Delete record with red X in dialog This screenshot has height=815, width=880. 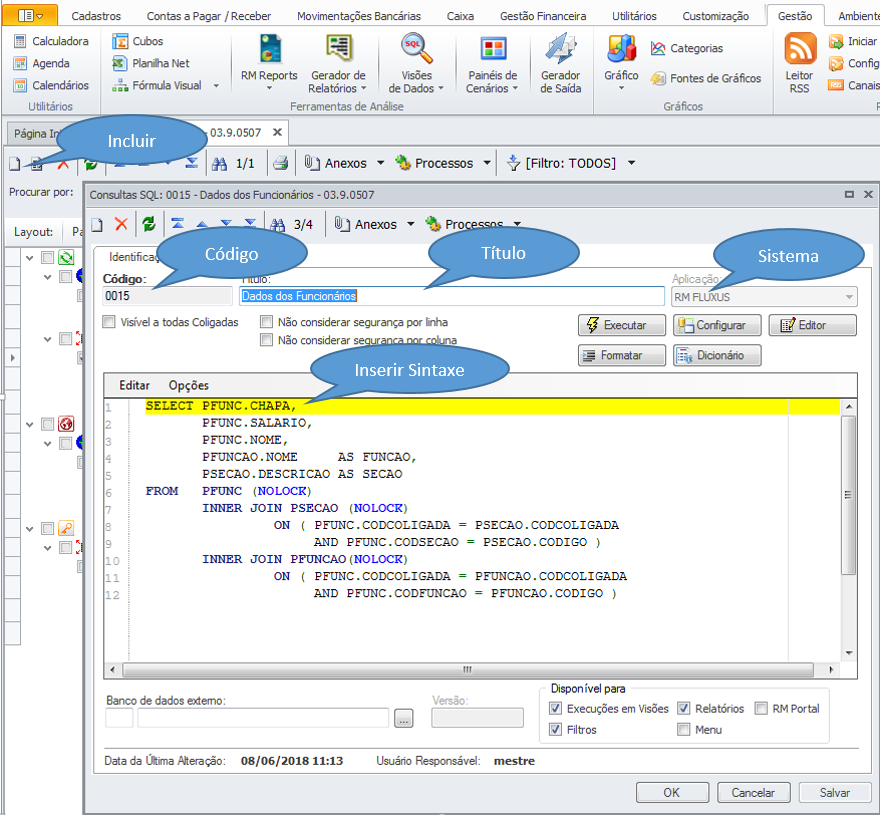pos(121,224)
